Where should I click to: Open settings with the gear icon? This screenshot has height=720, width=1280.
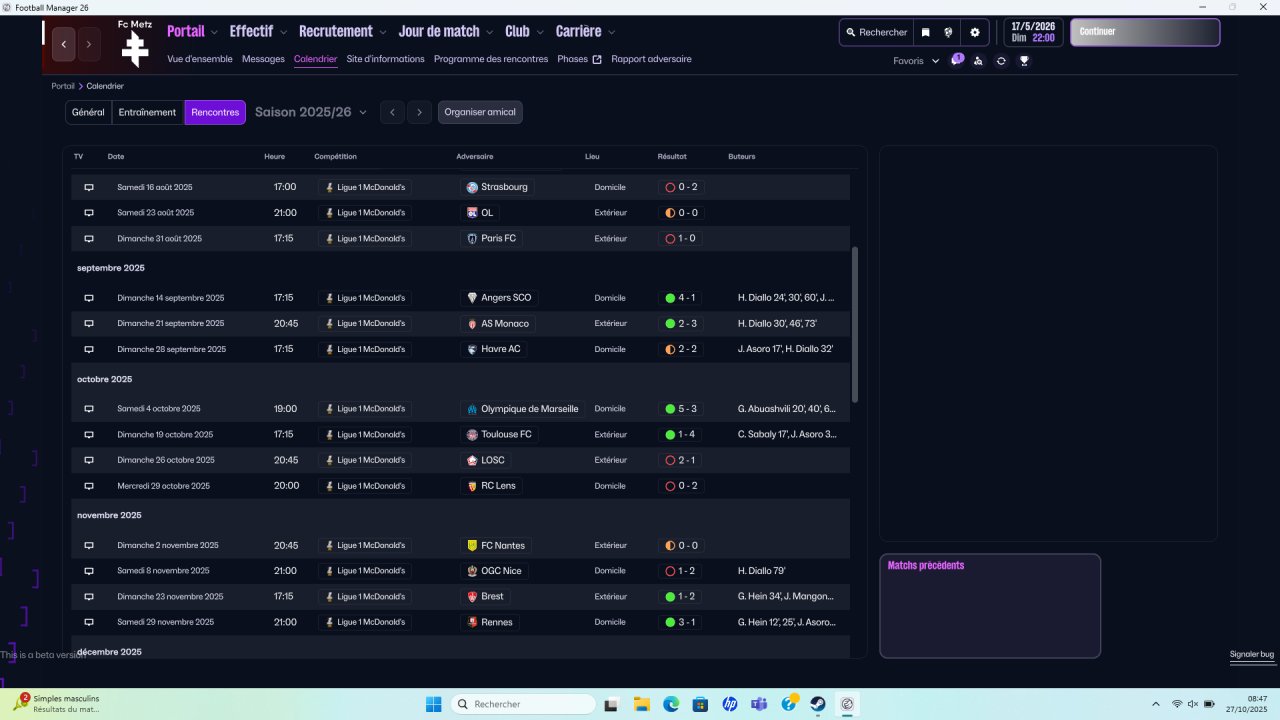click(x=975, y=32)
